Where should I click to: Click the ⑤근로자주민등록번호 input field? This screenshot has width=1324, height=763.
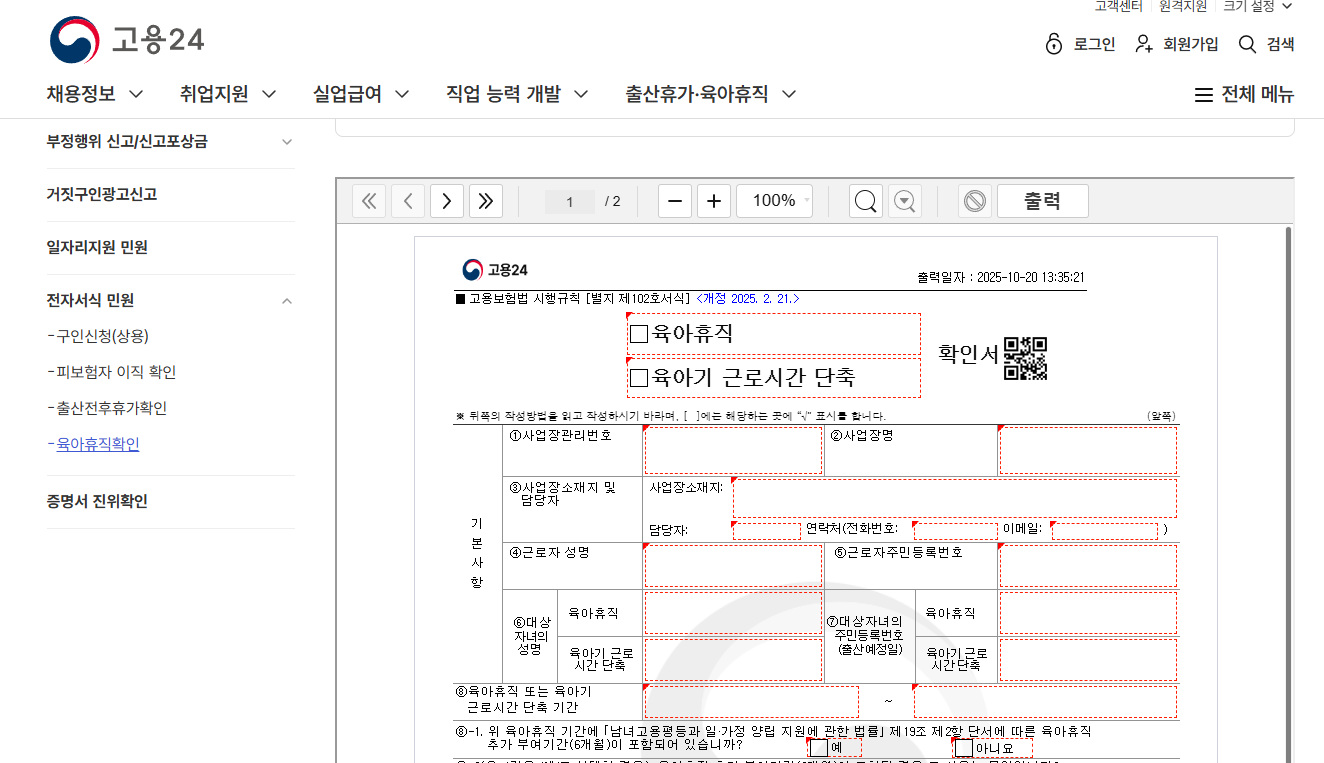(x=1088, y=566)
